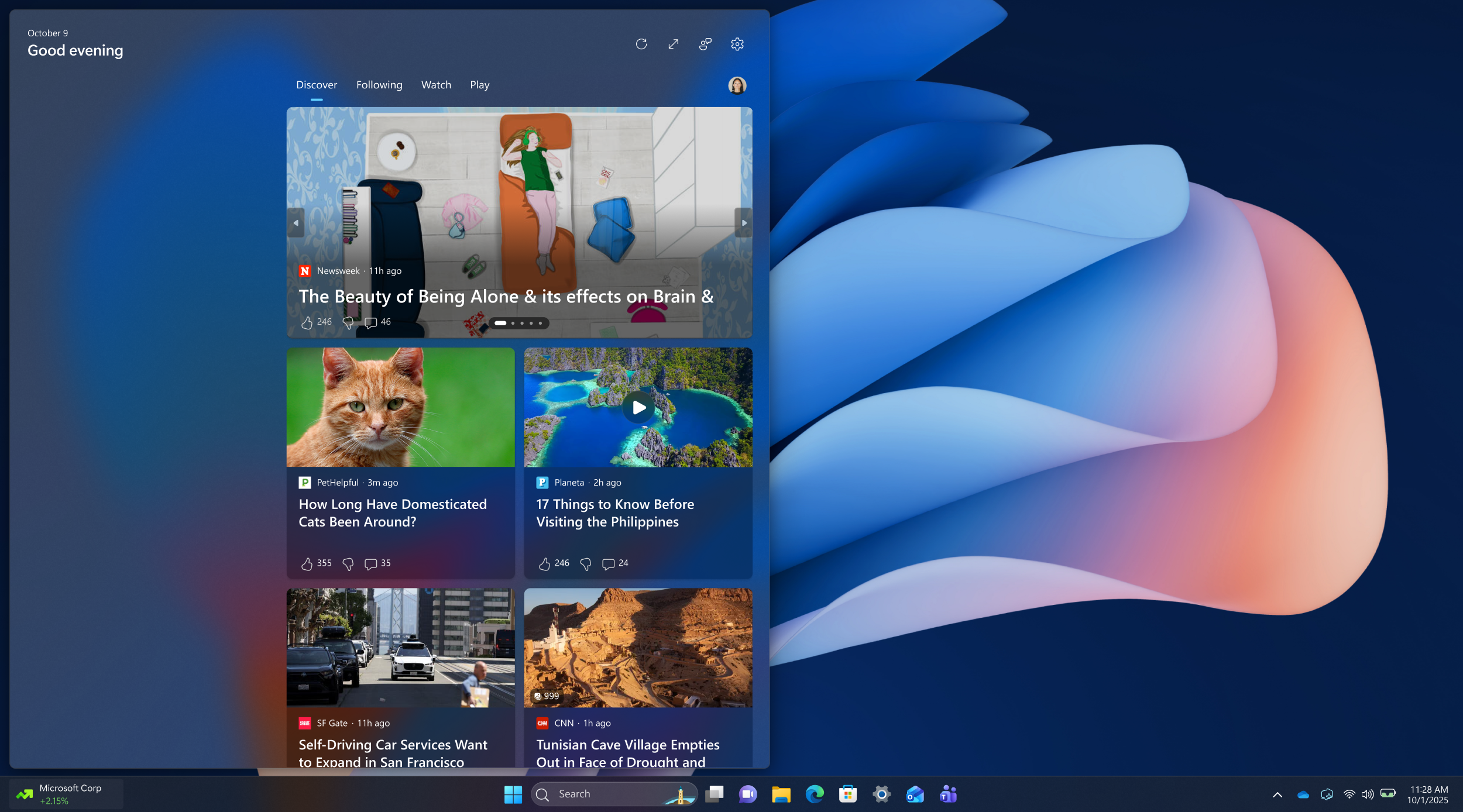1463x812 pixels.
Task: Open Microsoft Store from taskbar
Action: tap(848, 794)
